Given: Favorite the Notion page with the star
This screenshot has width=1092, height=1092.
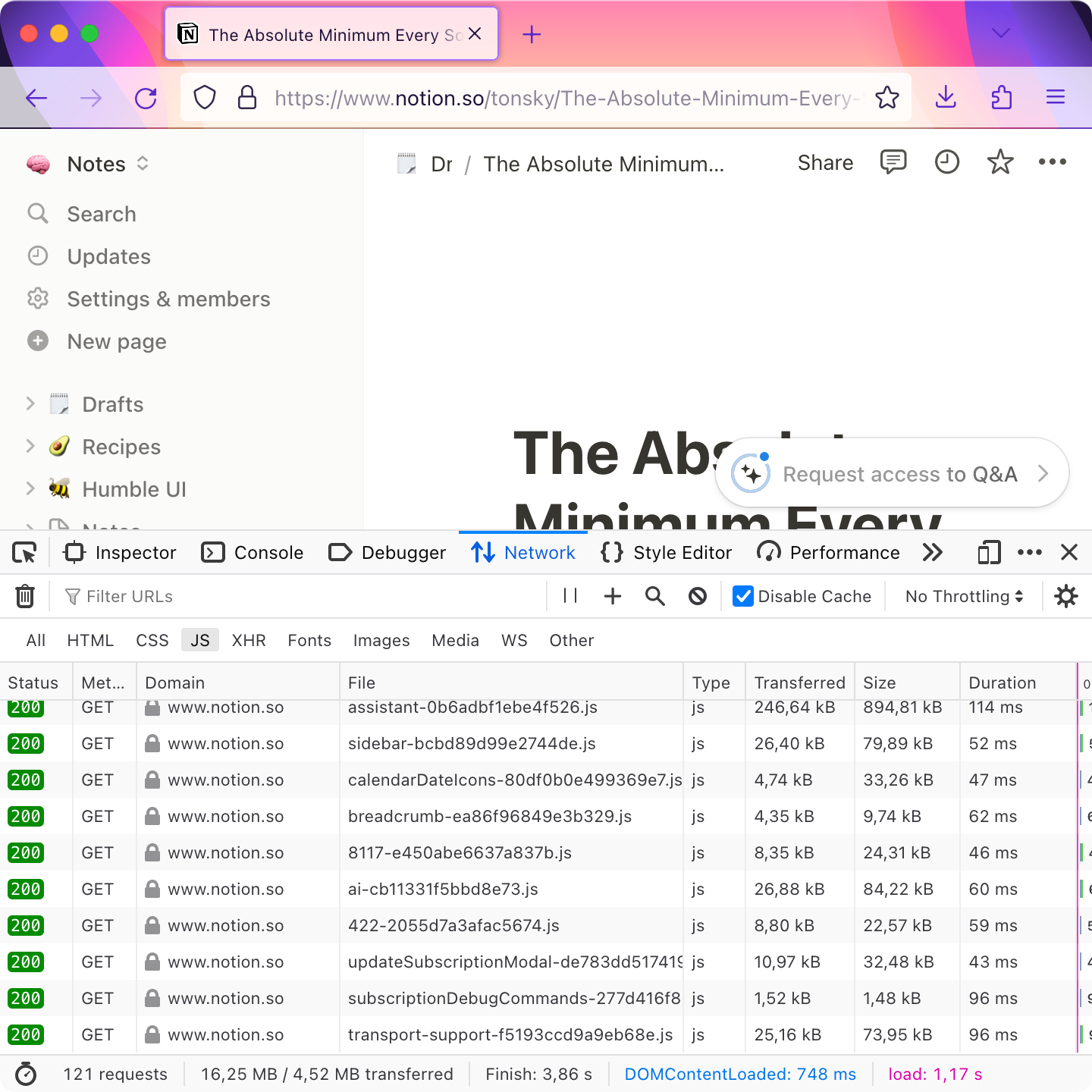Looking at the screenshot, I should pyautogui.click(x=1000, y=162).
